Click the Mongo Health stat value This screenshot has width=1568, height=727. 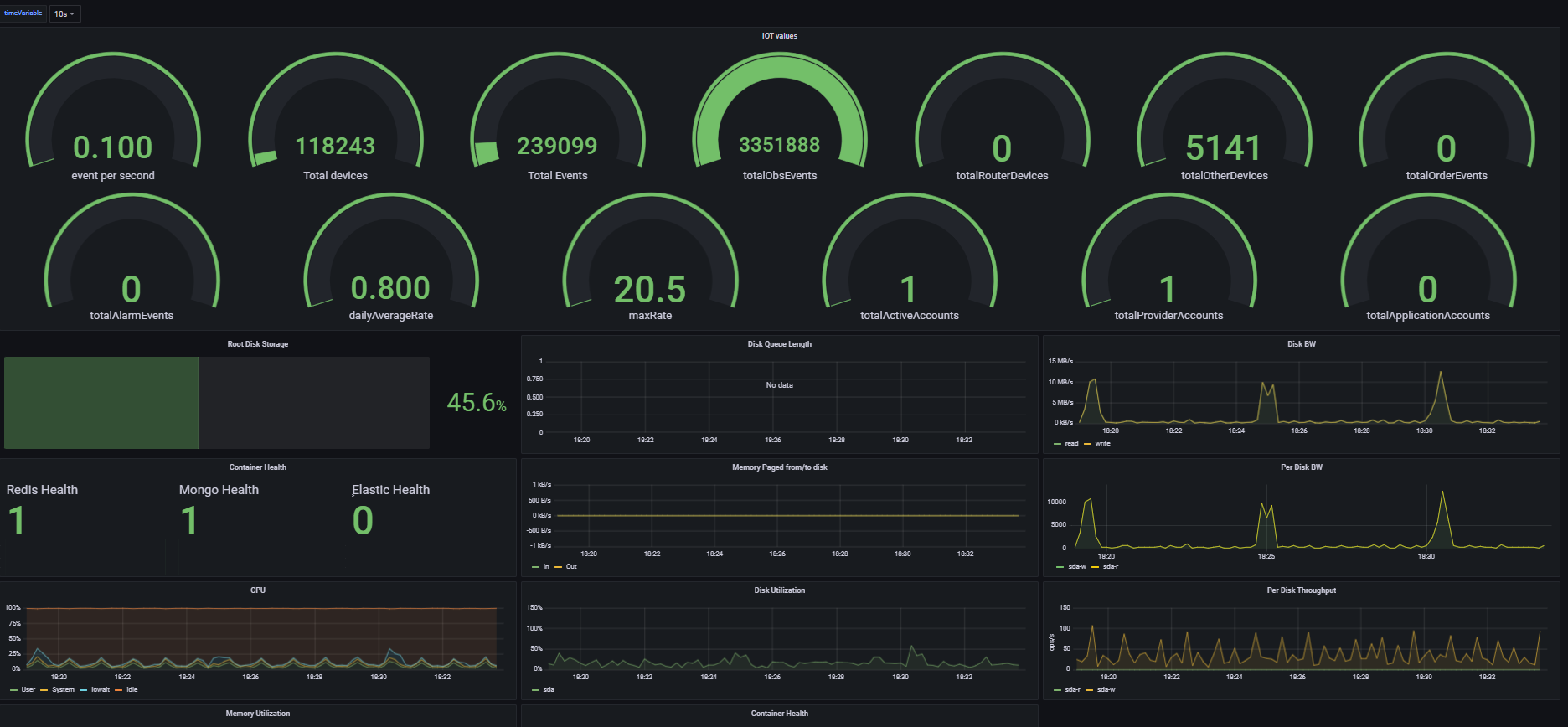pyautogui.click(x=189, y=521)
